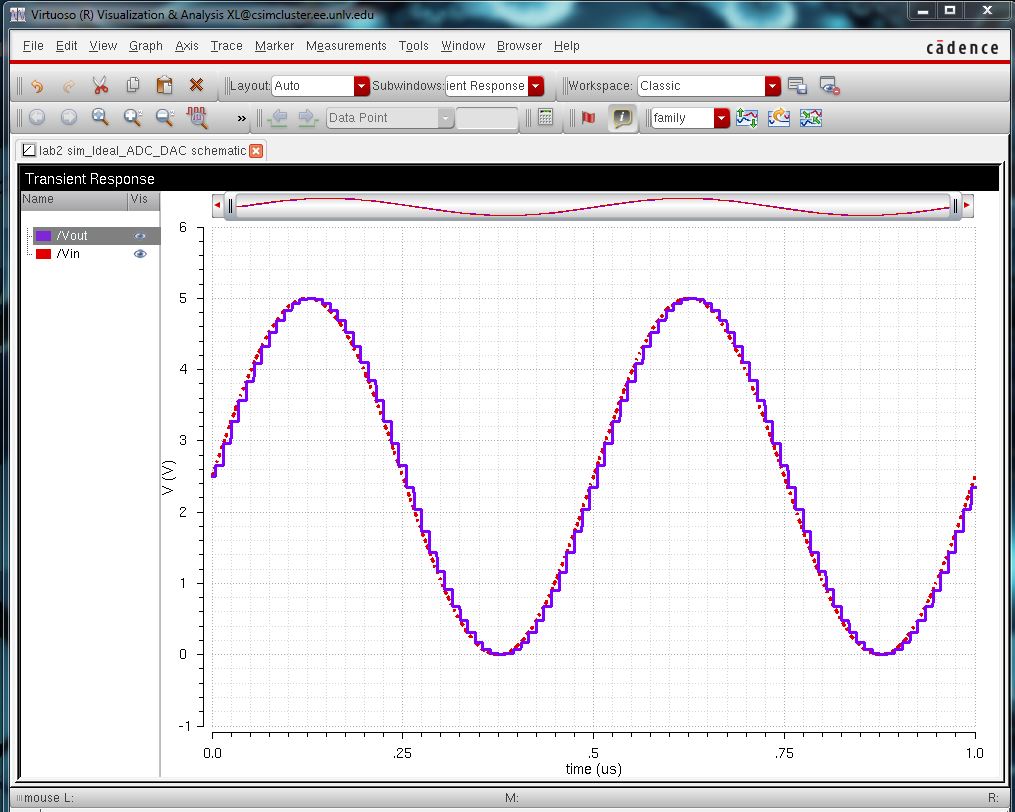Screen dimensions: 1015x812
Task: Click the orange X Delete icon
Action: [x=197, y=86]
